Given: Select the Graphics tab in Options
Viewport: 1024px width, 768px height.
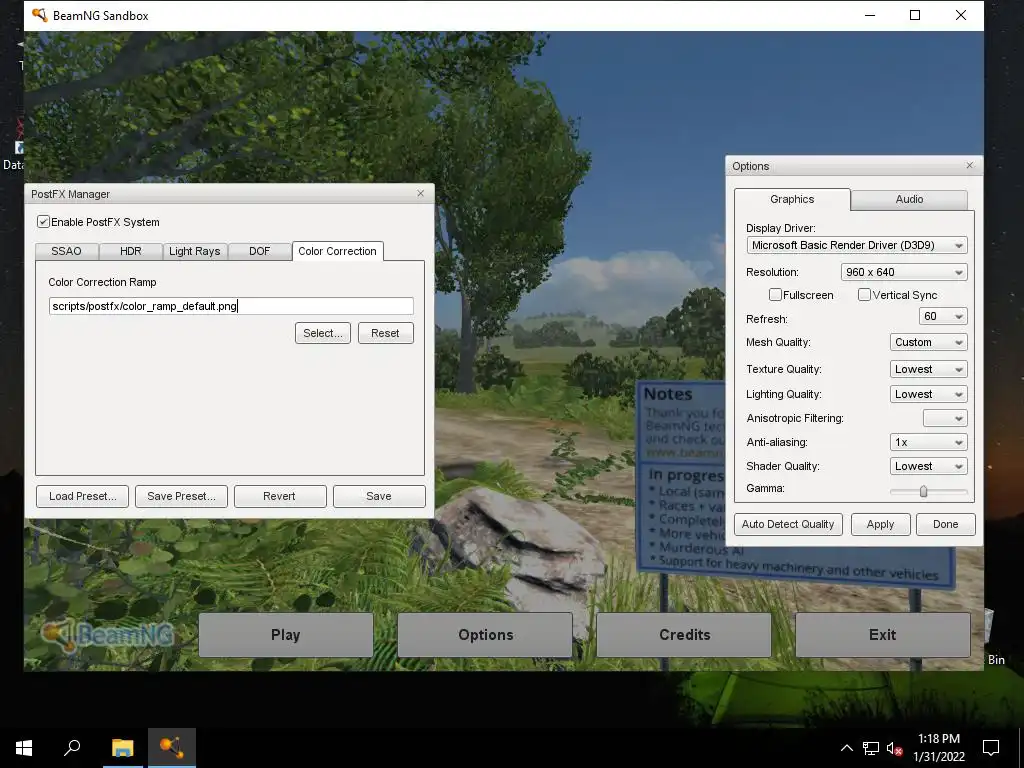Looking at the screenshot, I should coord(792,199).
